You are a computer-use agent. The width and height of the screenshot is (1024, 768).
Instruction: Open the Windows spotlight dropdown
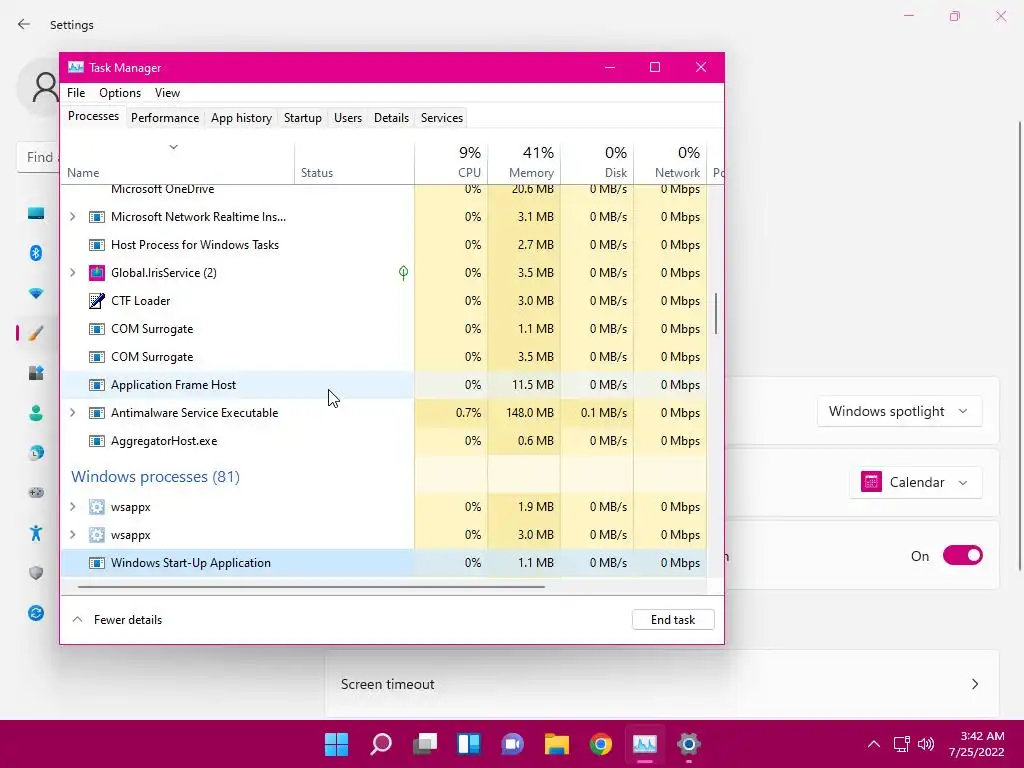[x=899, y=411]
